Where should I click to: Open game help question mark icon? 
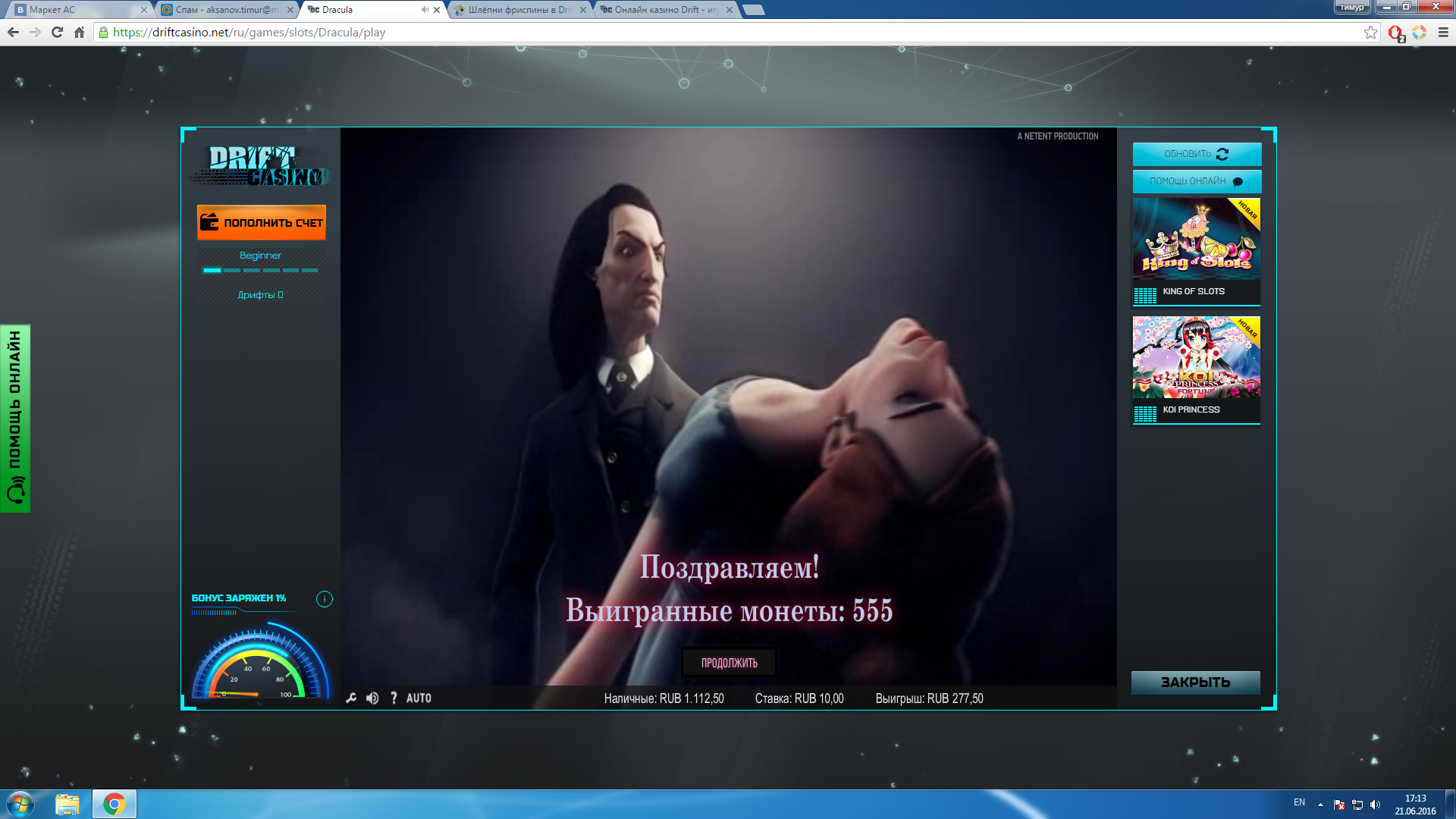394,698
